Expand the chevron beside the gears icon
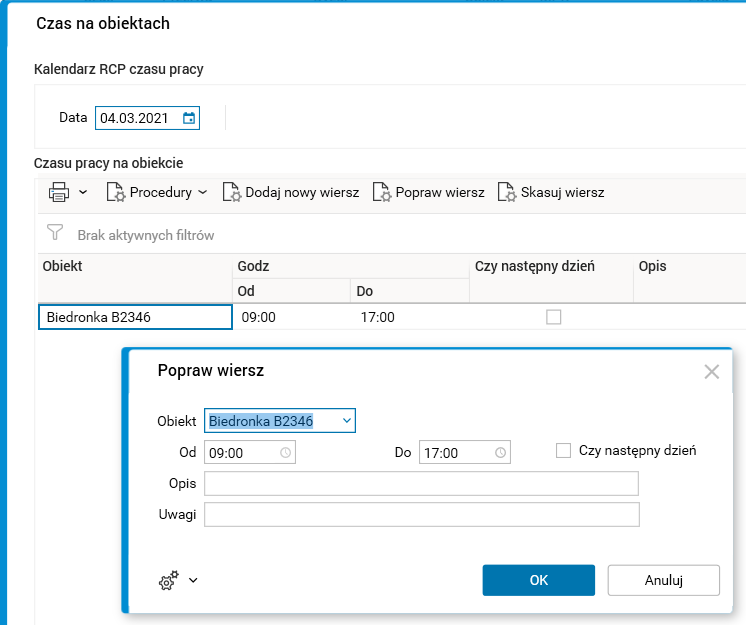 click(x=193, y=580)
